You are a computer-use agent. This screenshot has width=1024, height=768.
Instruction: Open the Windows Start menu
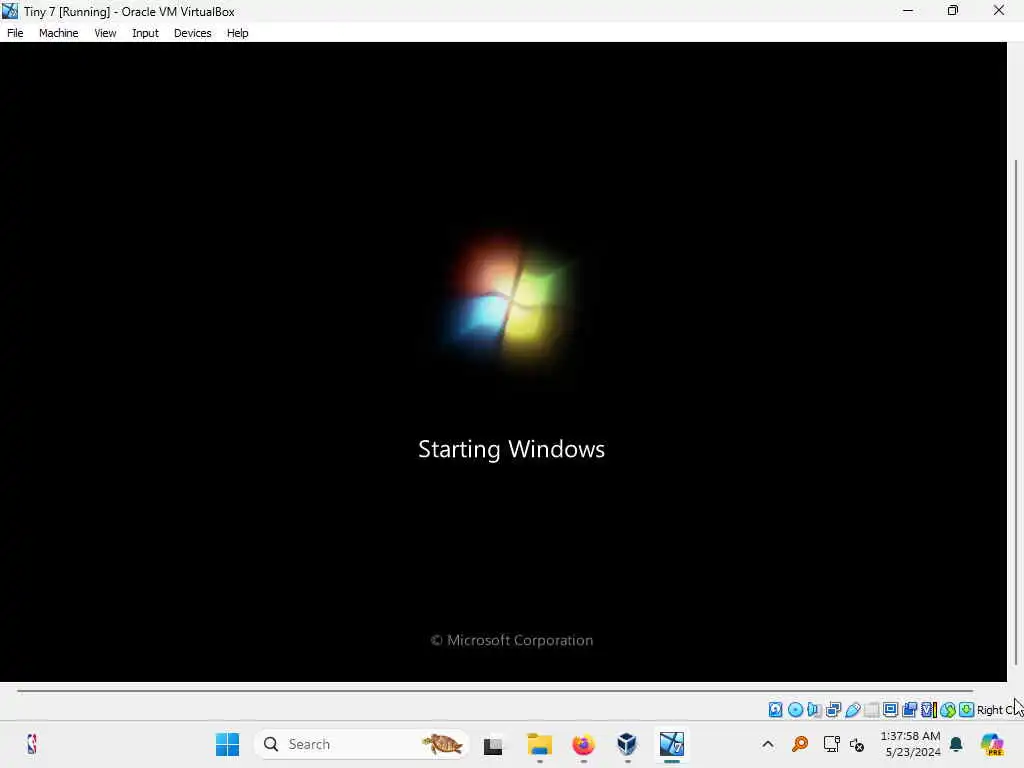click(x=227, y=744)
